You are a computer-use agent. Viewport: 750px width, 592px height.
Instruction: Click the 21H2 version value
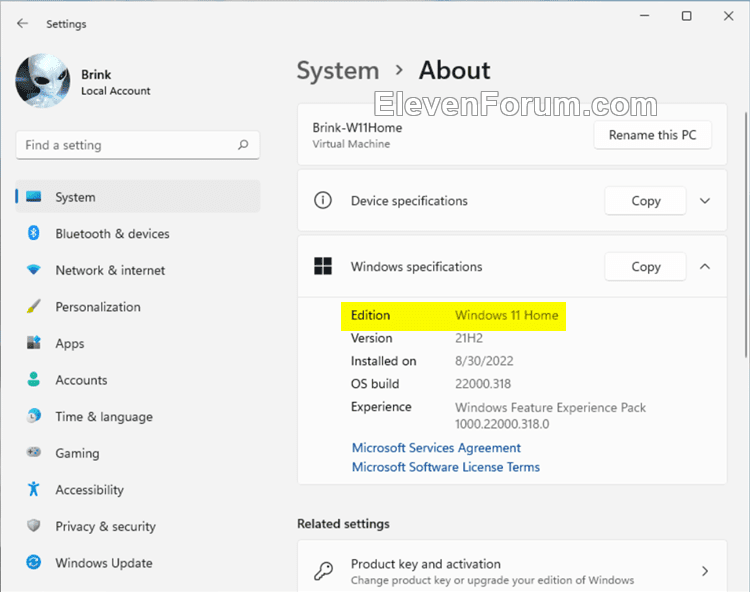pos(469,338)
